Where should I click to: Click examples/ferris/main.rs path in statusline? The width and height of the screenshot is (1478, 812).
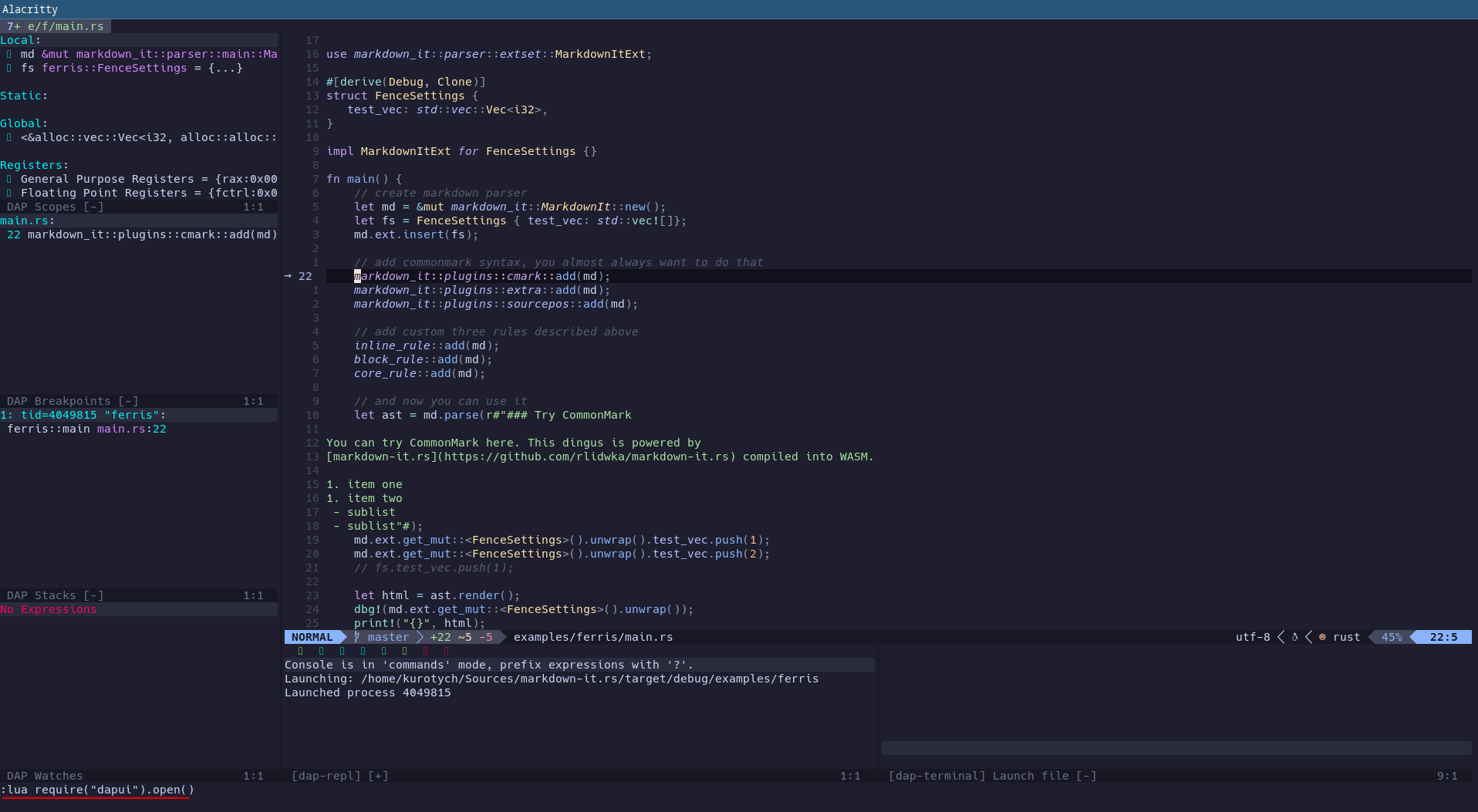click(x=593, y=637)
